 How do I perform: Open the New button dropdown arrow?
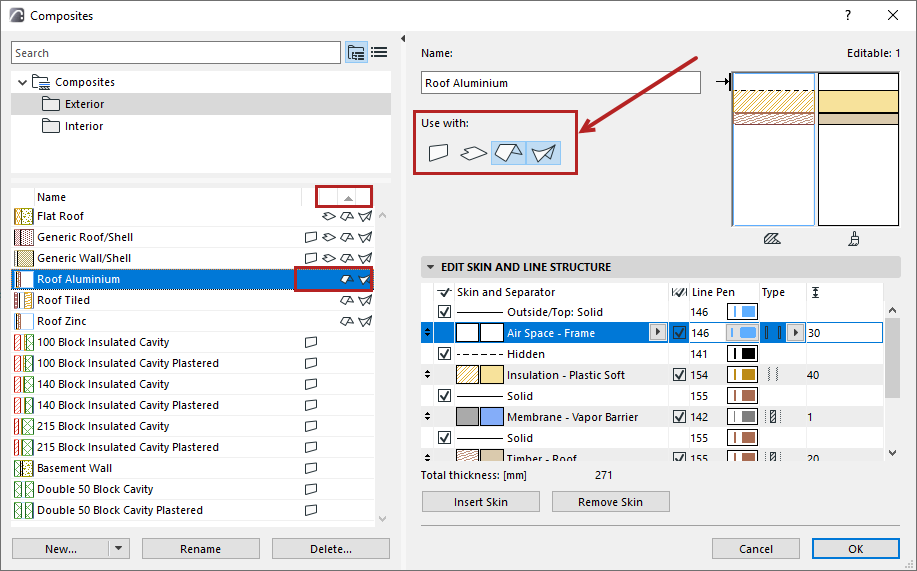click(x=119, y=549)
